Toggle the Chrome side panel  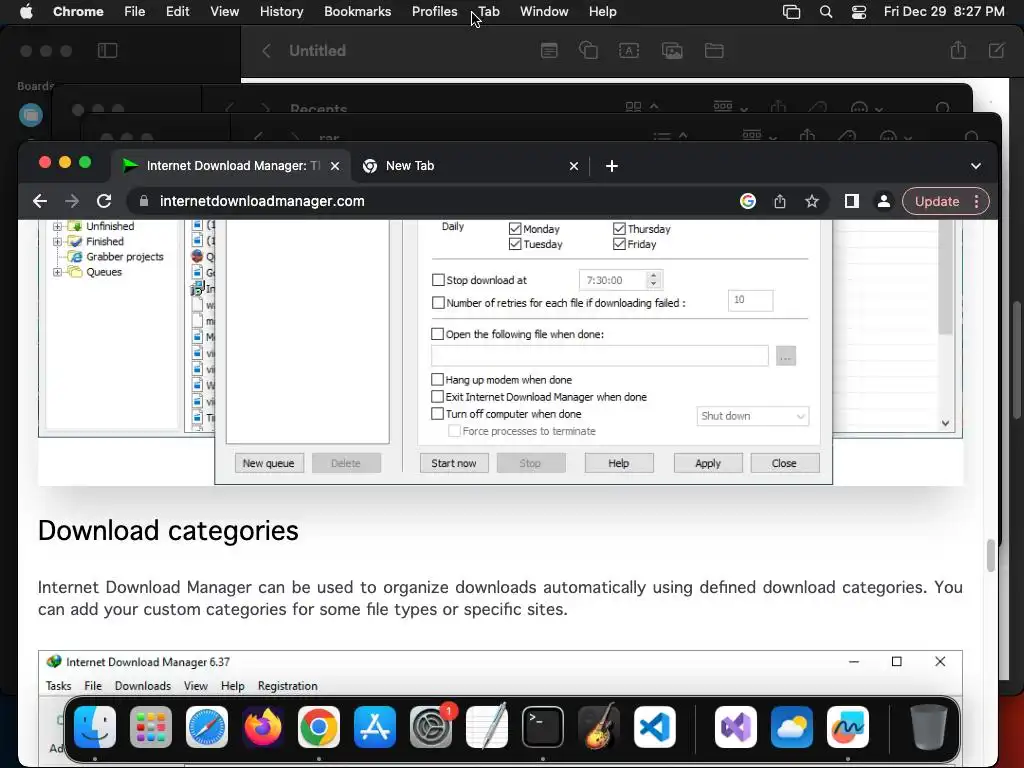[x=852, y=201]
